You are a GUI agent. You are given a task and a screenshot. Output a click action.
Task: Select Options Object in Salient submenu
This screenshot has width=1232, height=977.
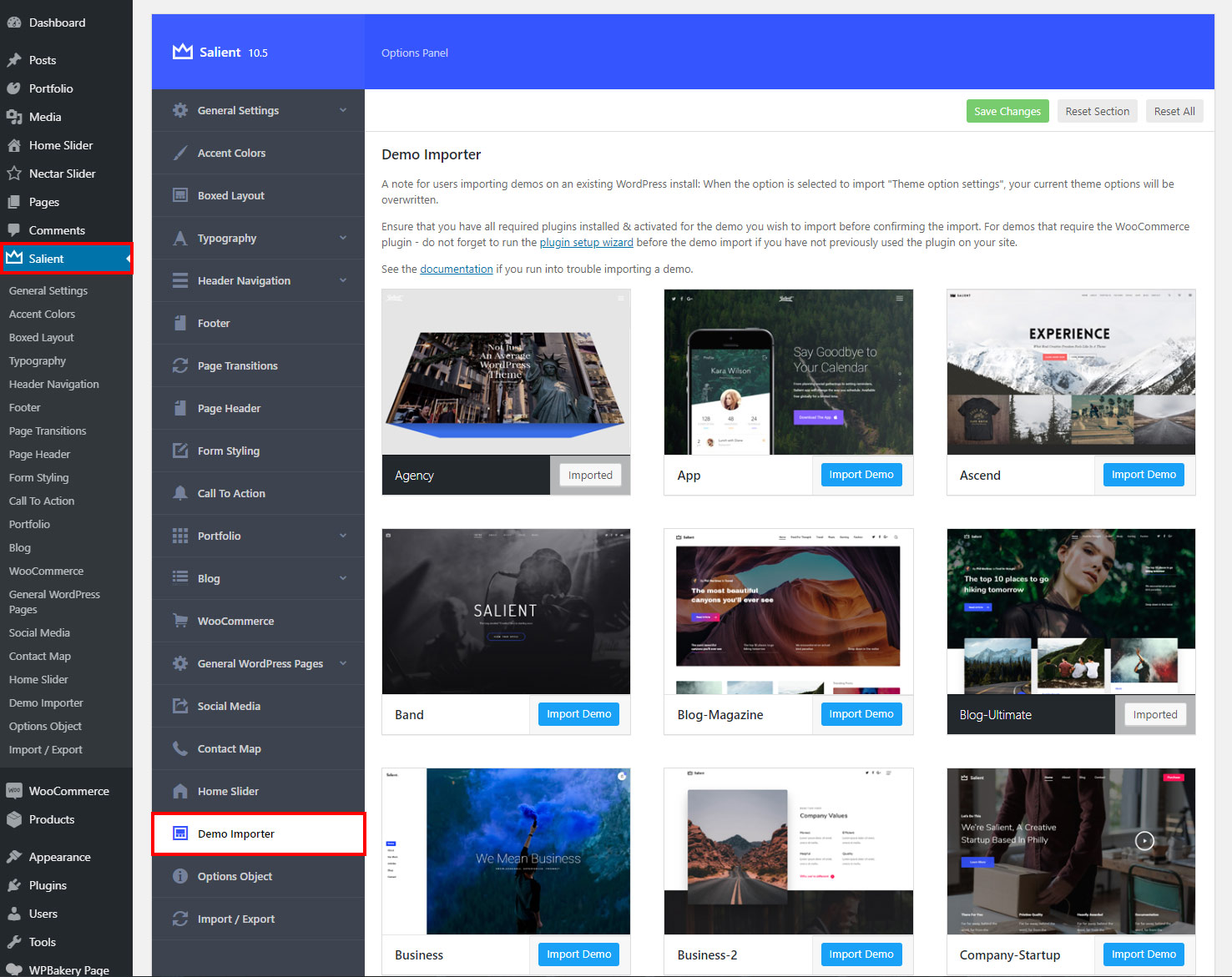click(x=45, y=726)
